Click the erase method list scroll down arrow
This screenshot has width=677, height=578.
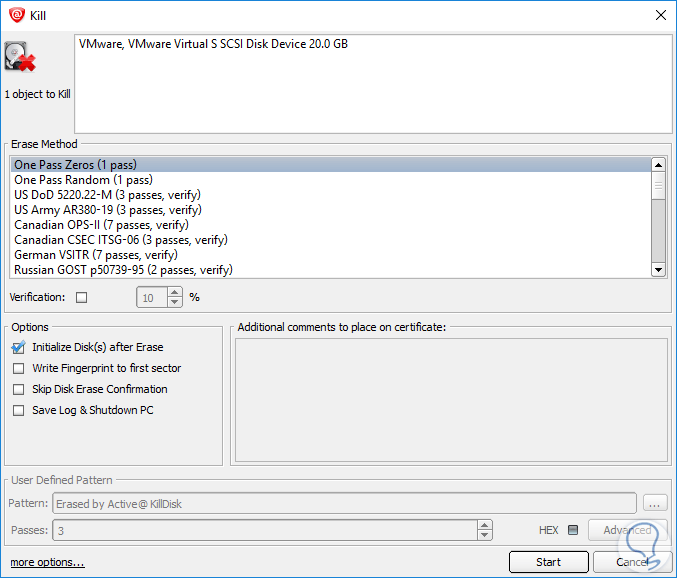(x=658, y=270)
